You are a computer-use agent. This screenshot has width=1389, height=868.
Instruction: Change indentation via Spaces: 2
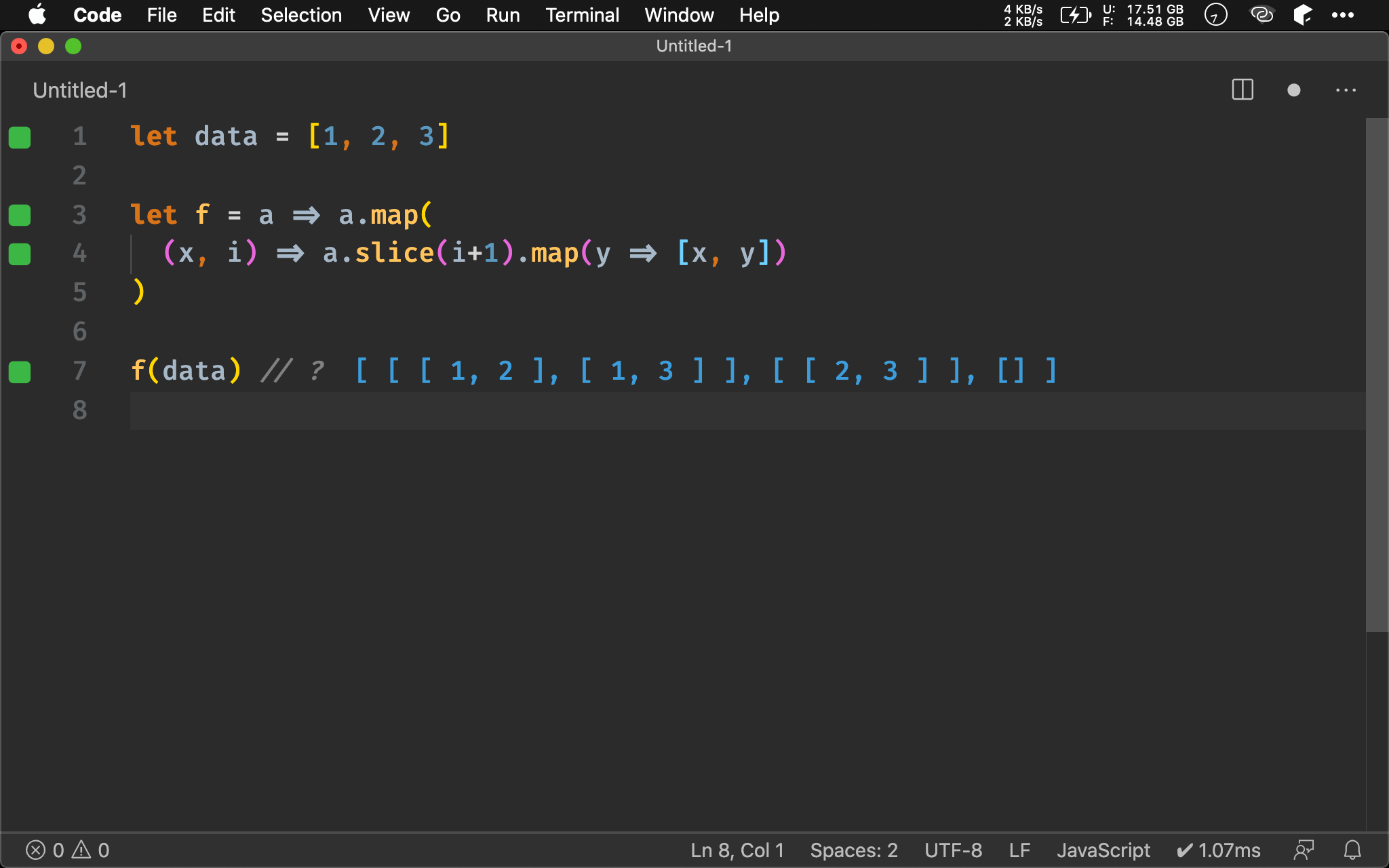(853, 850)
